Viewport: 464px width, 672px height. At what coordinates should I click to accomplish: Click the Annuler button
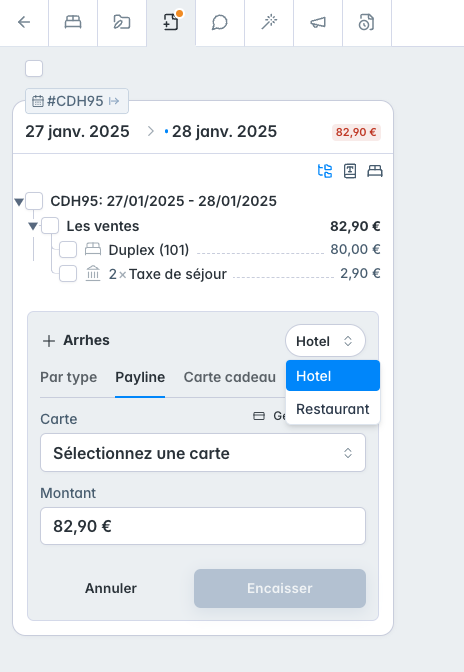[x=111, y=588]
